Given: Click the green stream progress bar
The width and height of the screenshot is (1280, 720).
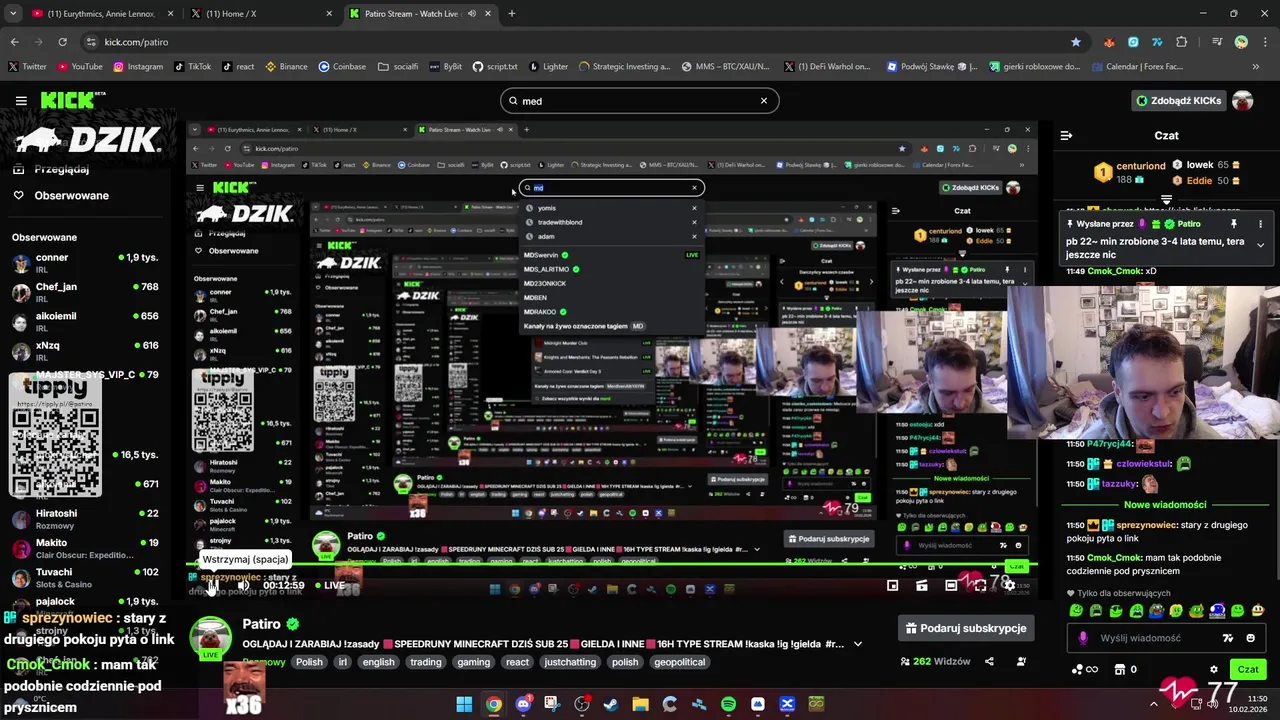Looking at the screenshot, I should 612,566.
